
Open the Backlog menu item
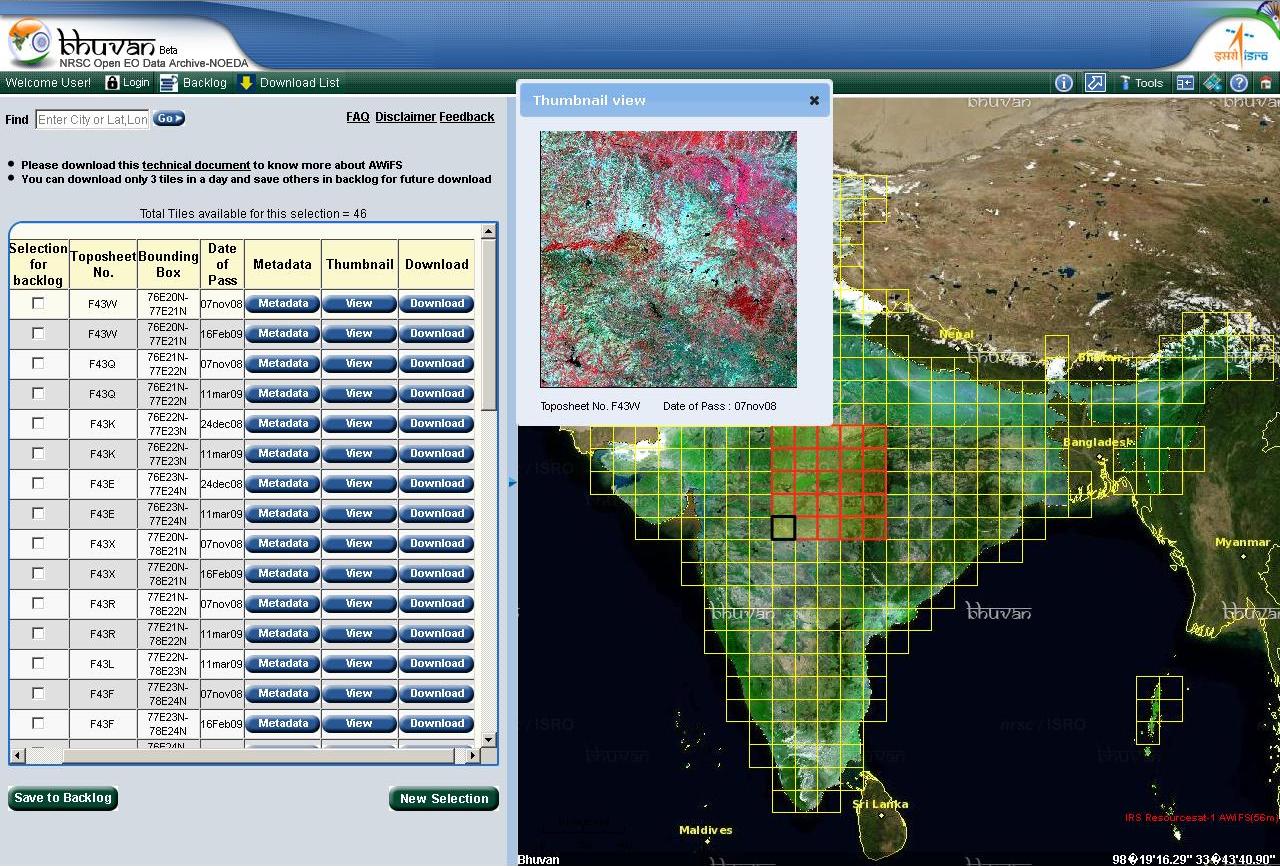(x=194, y=83)
